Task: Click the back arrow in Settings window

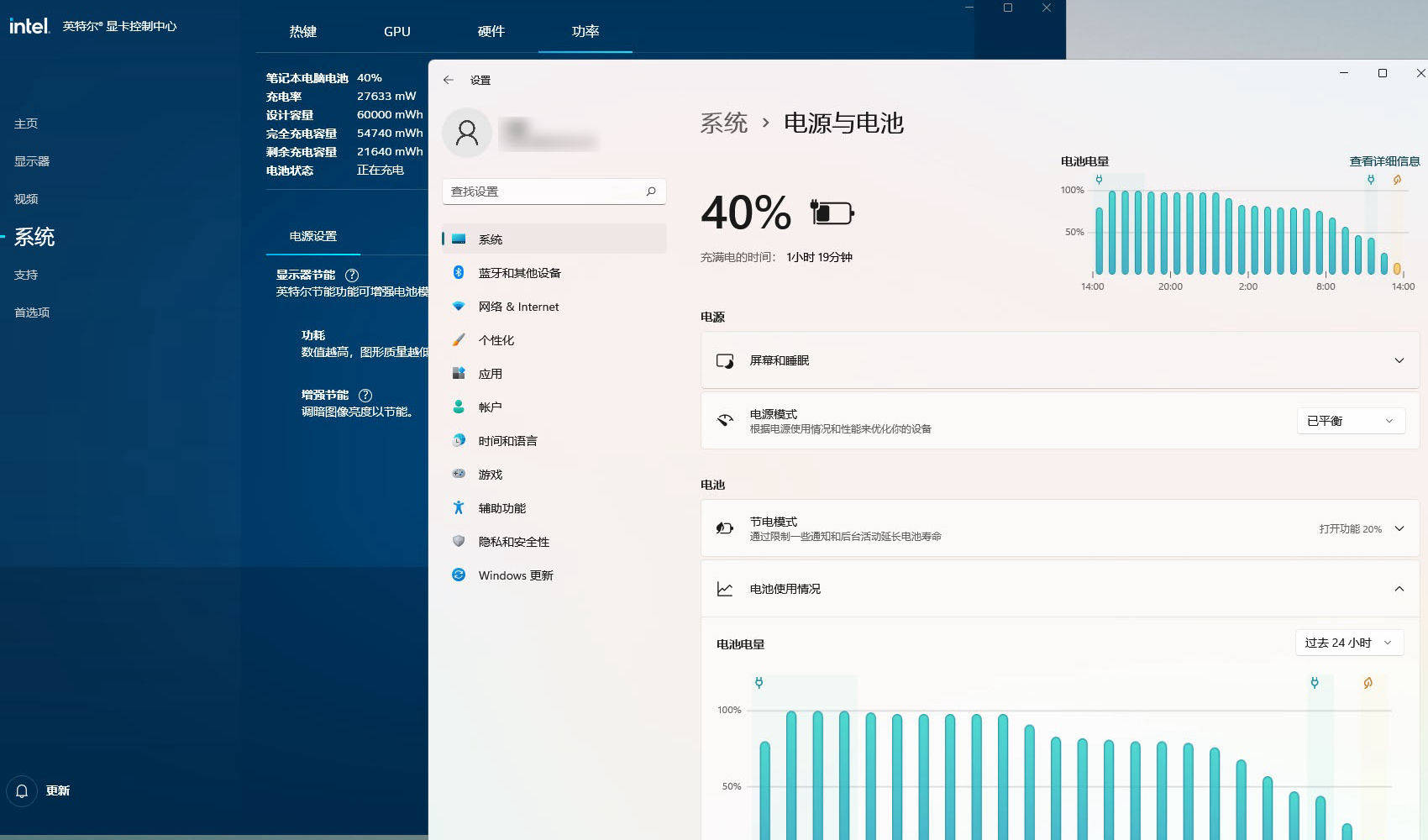Action: [x=449, y=80]
